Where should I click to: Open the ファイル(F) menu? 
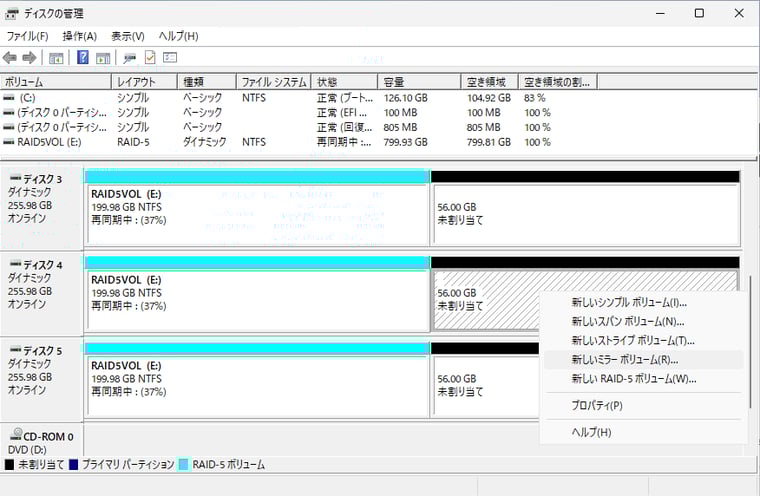(x=28, y=36)
